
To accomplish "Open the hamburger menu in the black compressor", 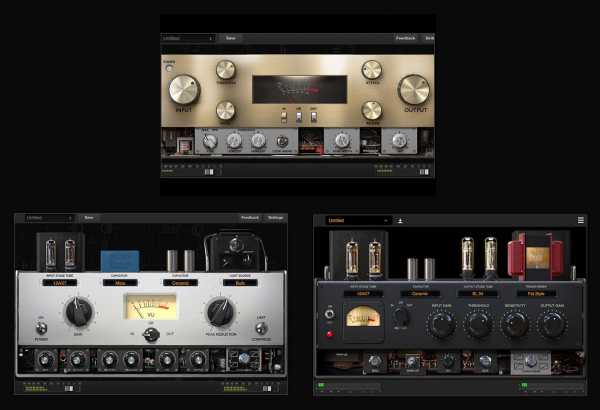I will (581, 220).
